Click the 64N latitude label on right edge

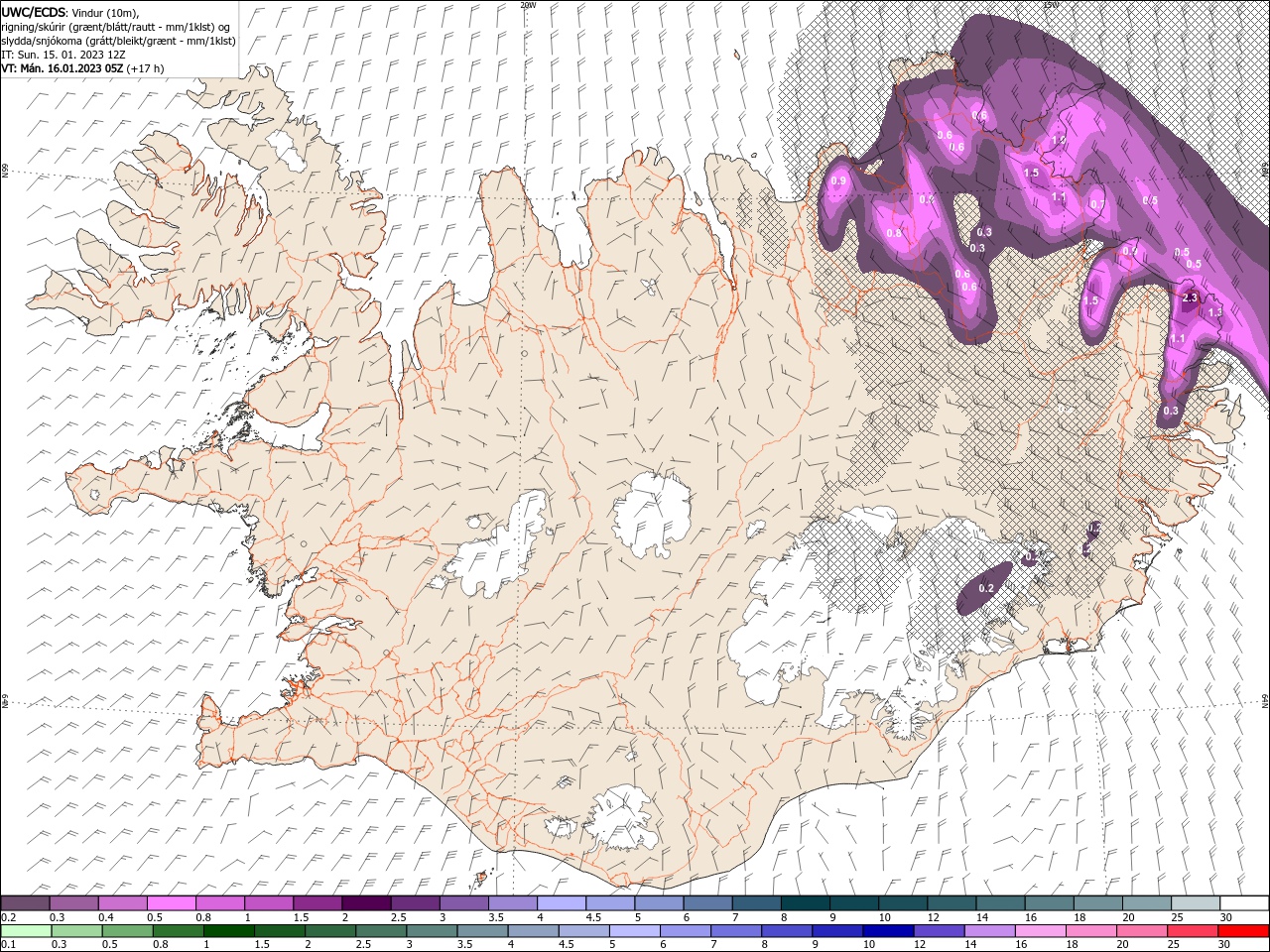coord(1265,700)
